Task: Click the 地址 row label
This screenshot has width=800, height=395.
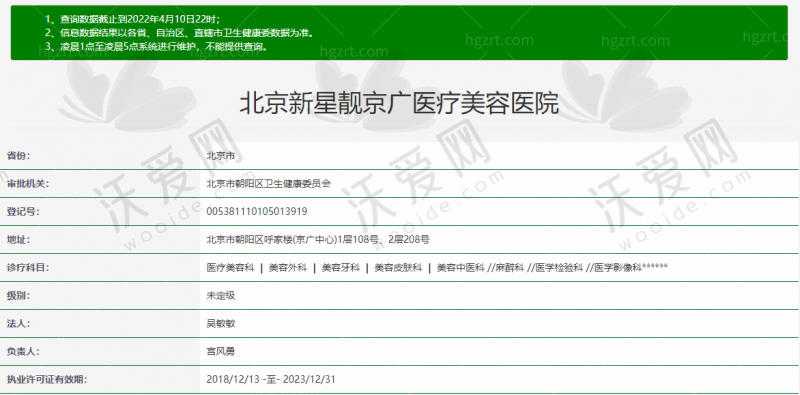Action: [x=18, y=239]
